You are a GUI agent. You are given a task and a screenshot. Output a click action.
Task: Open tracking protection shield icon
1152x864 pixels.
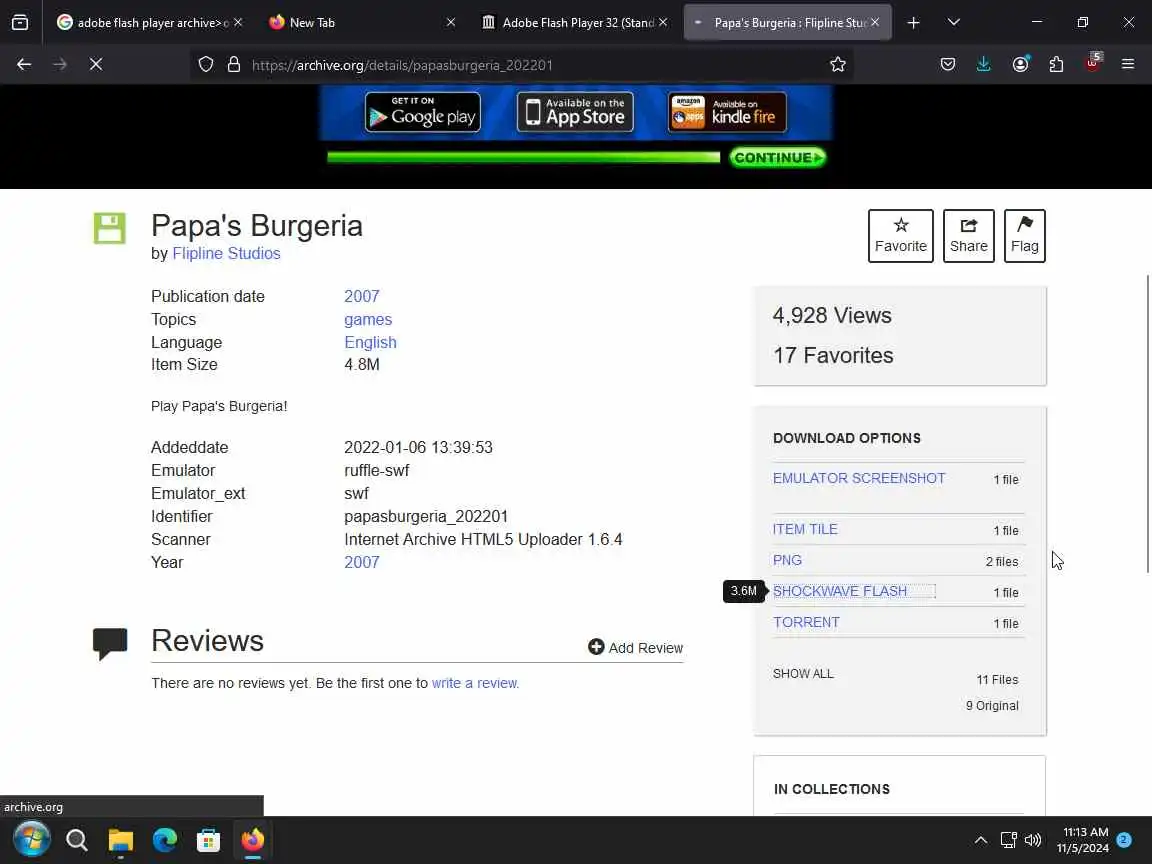point(206,65)
